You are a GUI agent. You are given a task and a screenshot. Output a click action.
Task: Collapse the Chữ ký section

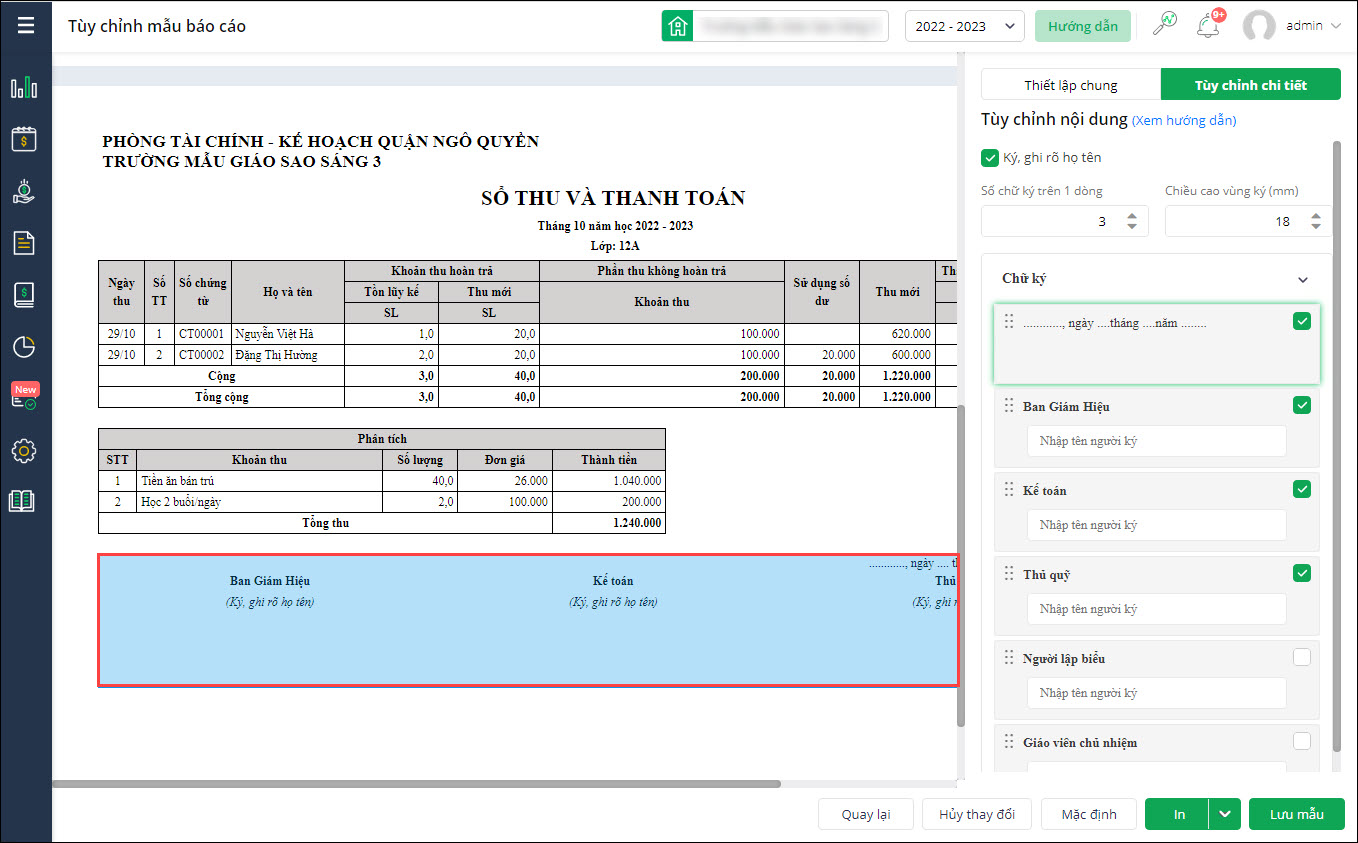(1302, 280)
